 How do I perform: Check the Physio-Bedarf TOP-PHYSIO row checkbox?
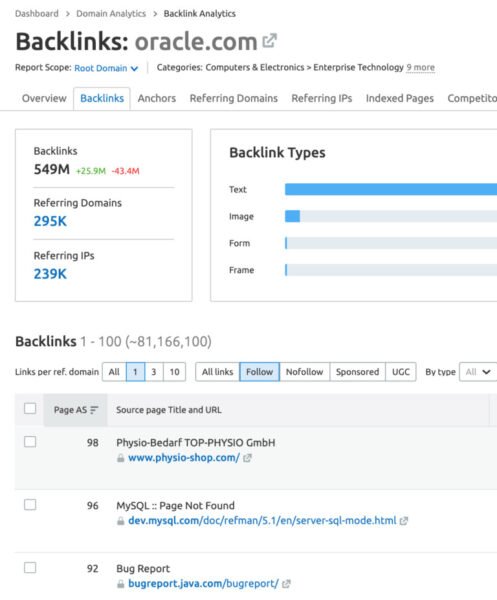[30, 442]
